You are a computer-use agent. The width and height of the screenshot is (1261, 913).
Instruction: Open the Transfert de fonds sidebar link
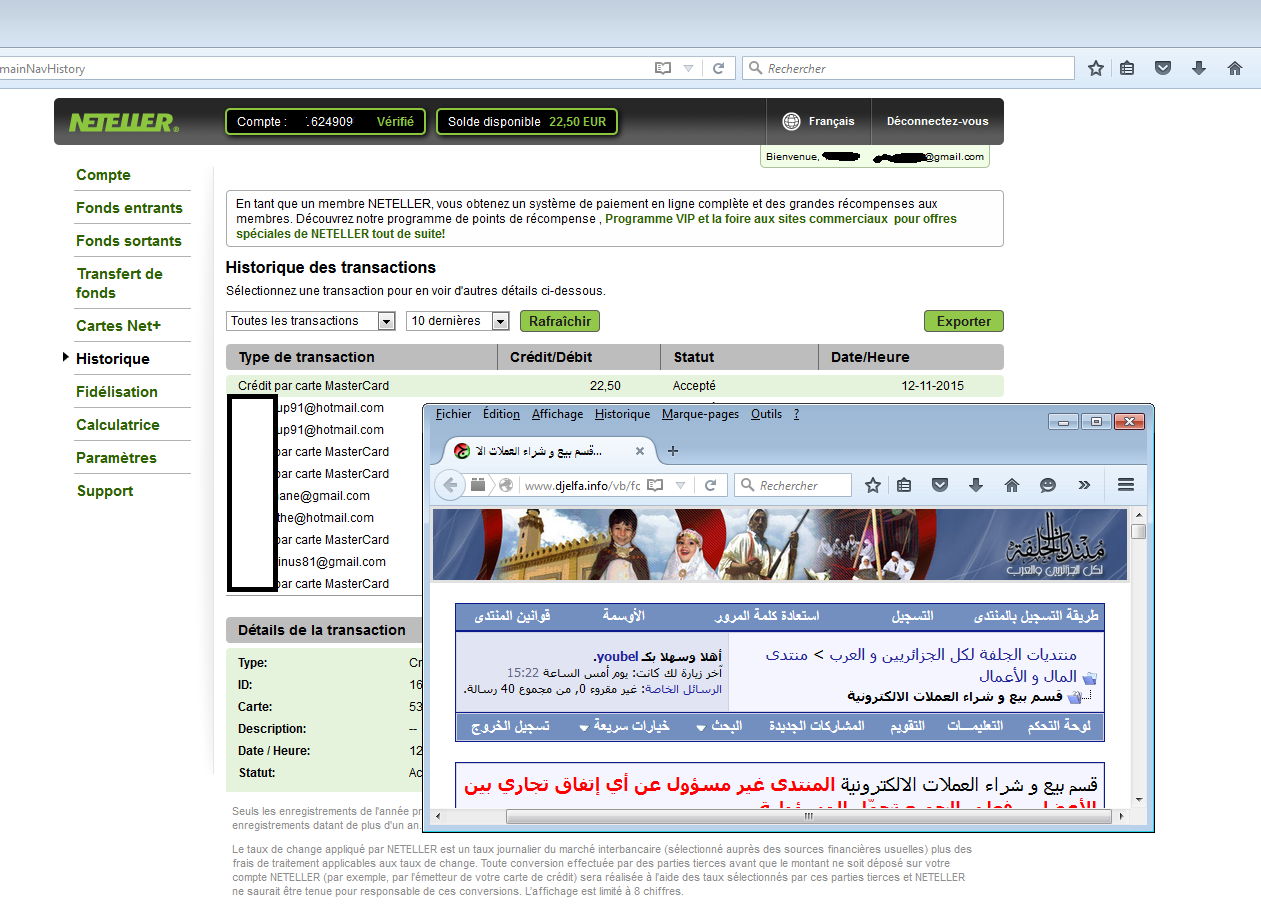click(x=119, y=283)
